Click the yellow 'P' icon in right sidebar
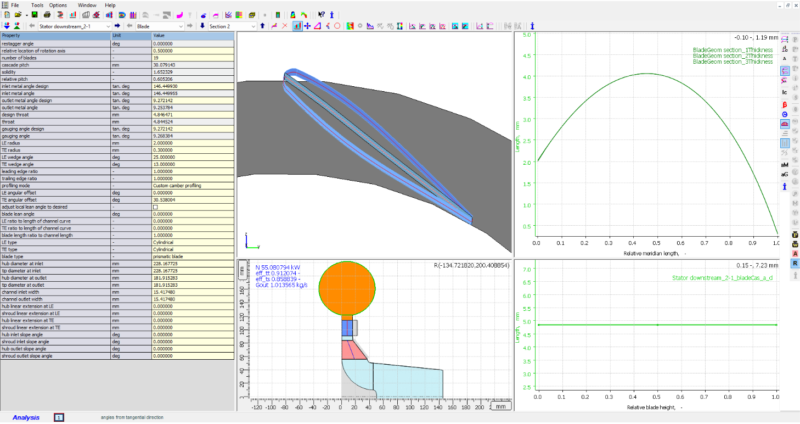 (x=795, y=234)
